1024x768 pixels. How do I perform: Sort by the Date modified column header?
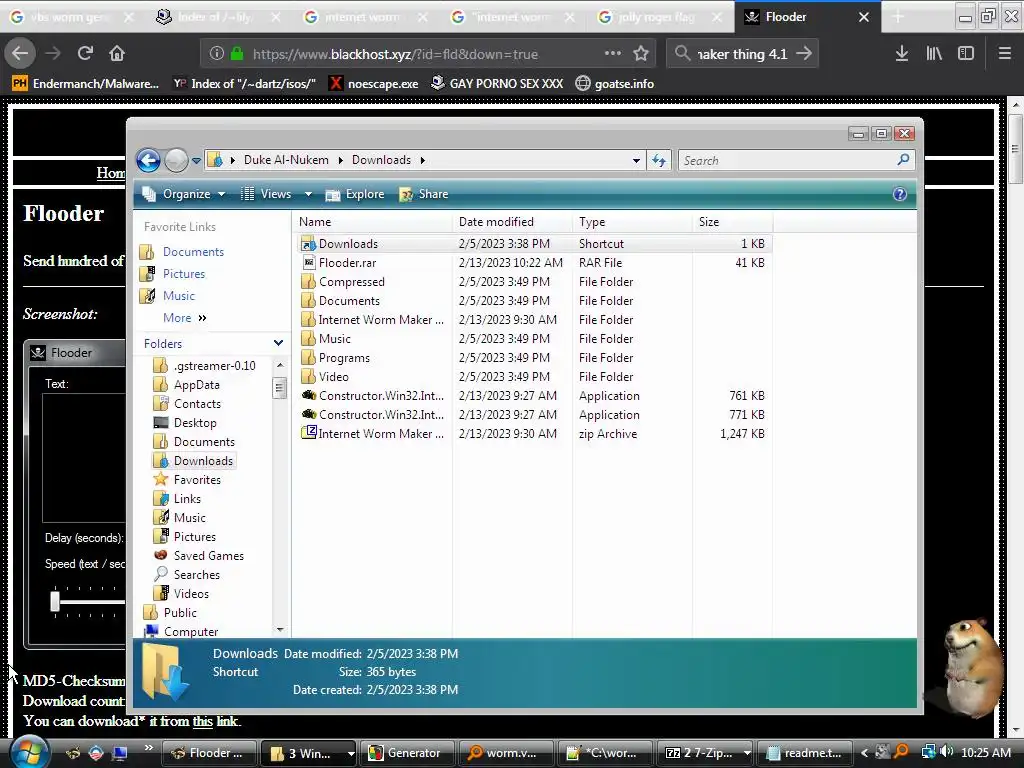point(512,222)
